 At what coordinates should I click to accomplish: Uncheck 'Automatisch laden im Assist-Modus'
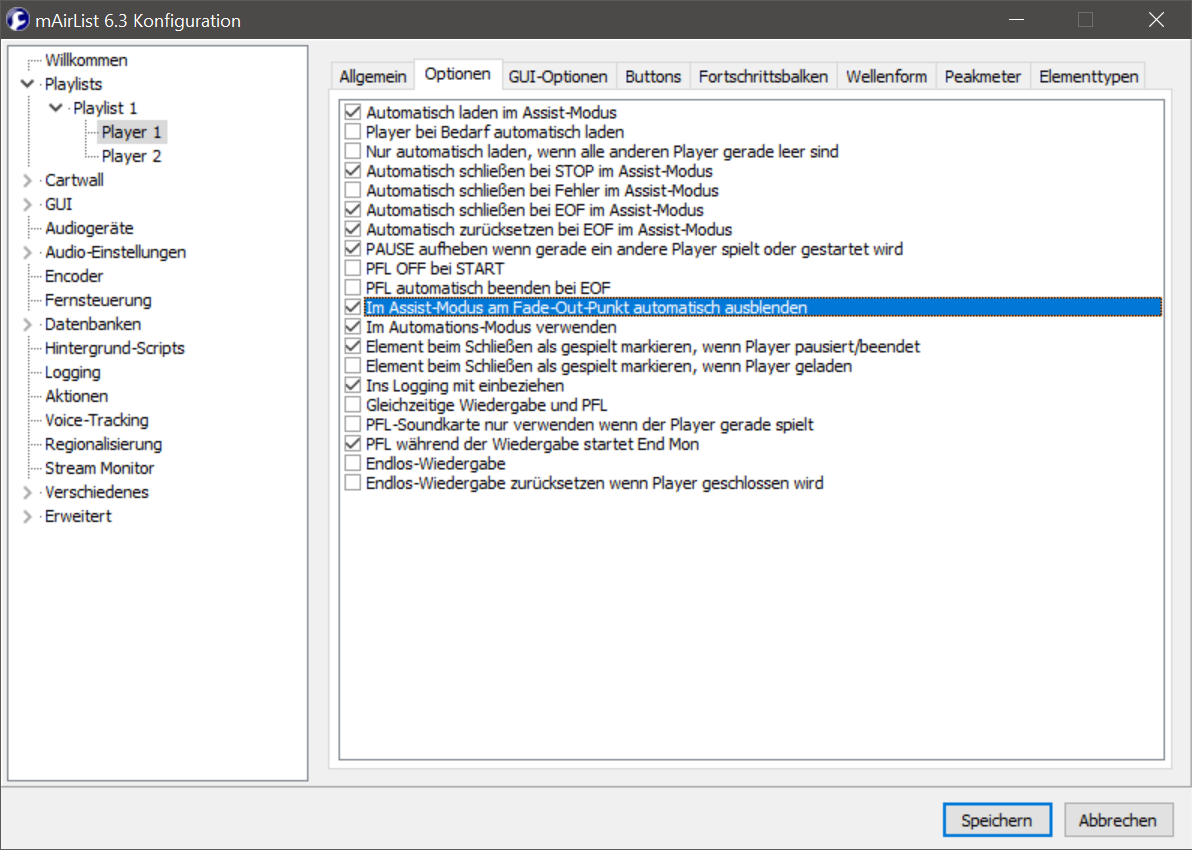point(352,113)
